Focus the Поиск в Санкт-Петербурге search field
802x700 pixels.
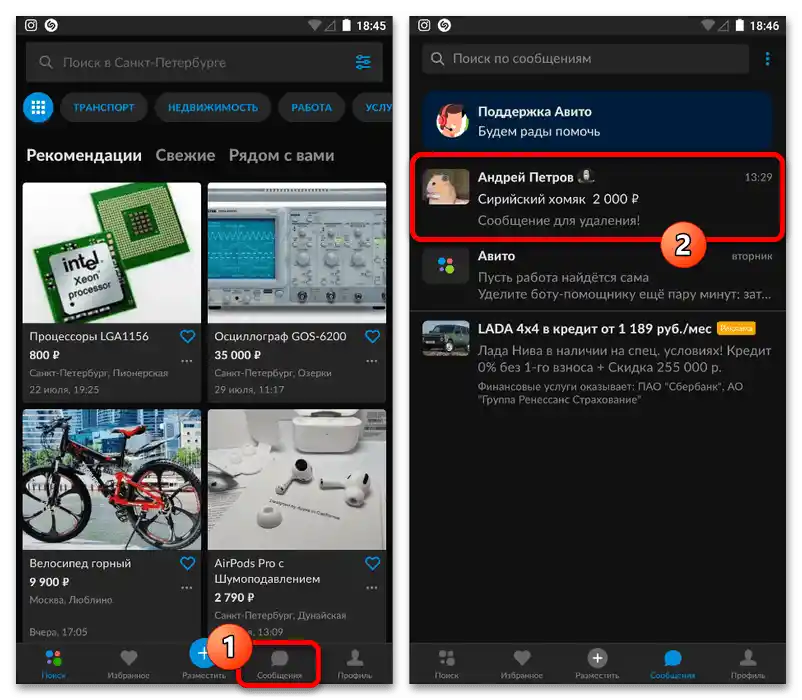pos(204,62)
